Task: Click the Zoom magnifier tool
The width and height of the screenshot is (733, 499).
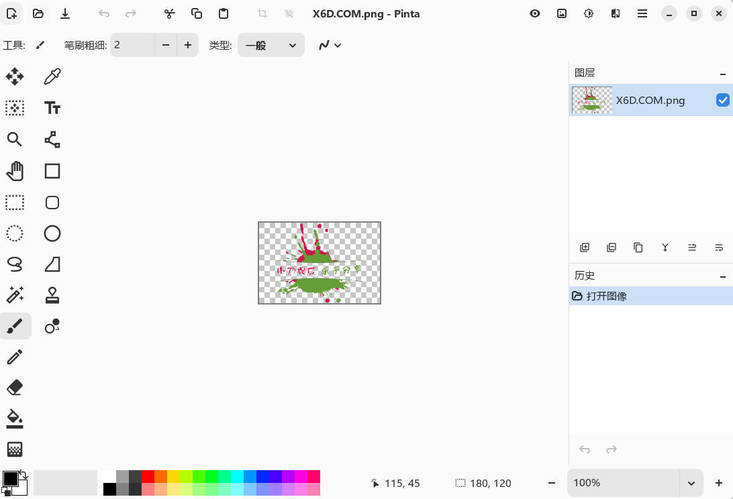Action: pyautogui.click(x=15, y=140)
